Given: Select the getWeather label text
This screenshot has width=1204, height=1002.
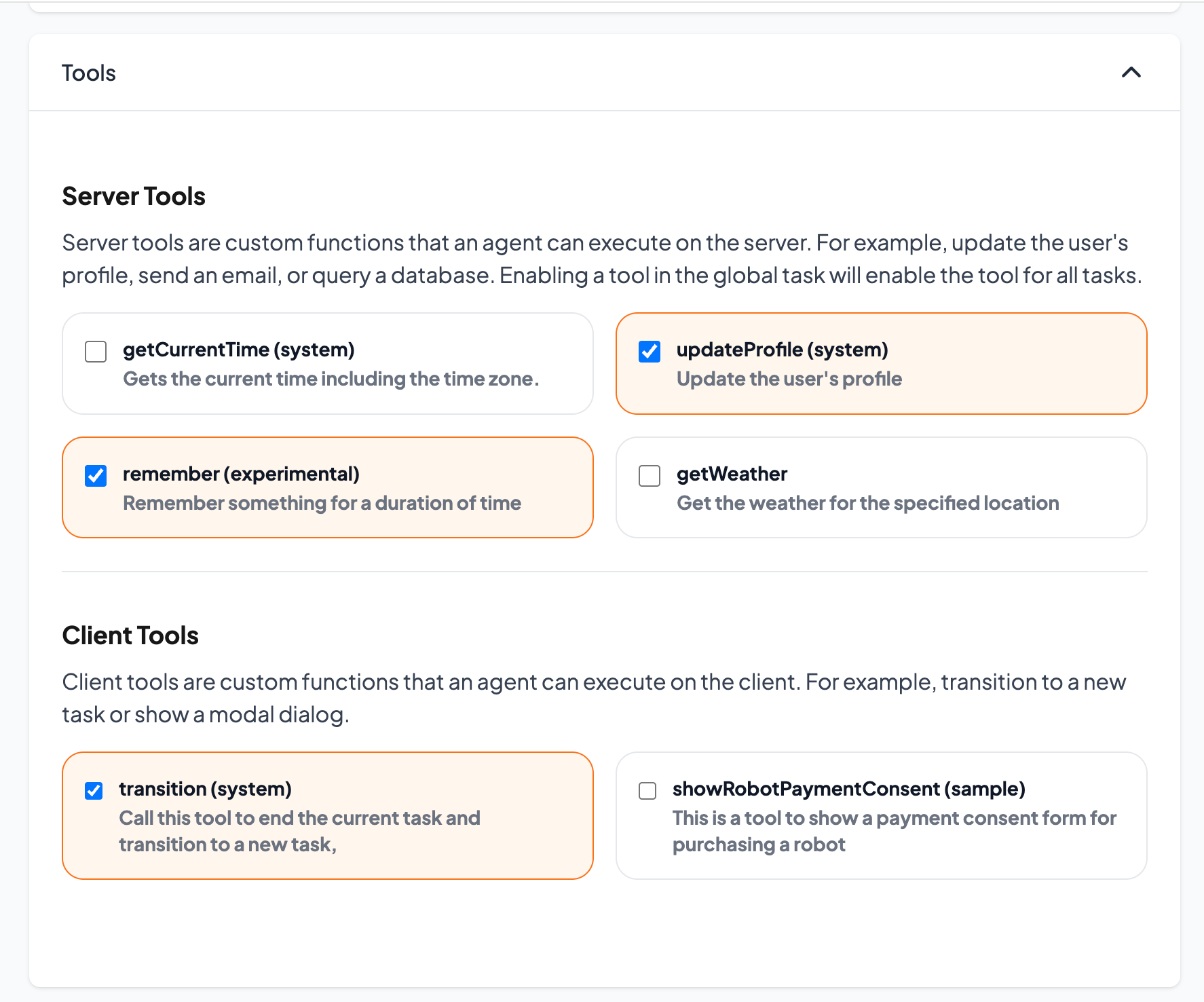Looking at the screenshot, I should (x=732, y=474).
